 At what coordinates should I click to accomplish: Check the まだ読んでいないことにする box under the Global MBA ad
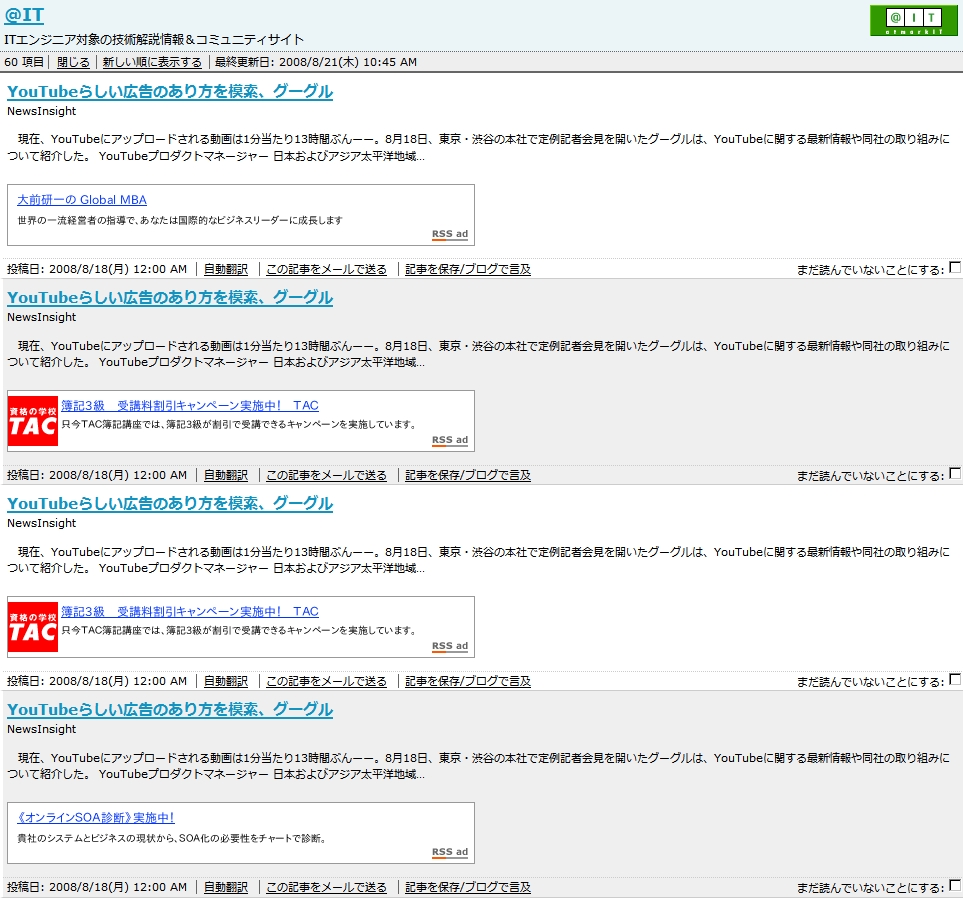[955, 267]
